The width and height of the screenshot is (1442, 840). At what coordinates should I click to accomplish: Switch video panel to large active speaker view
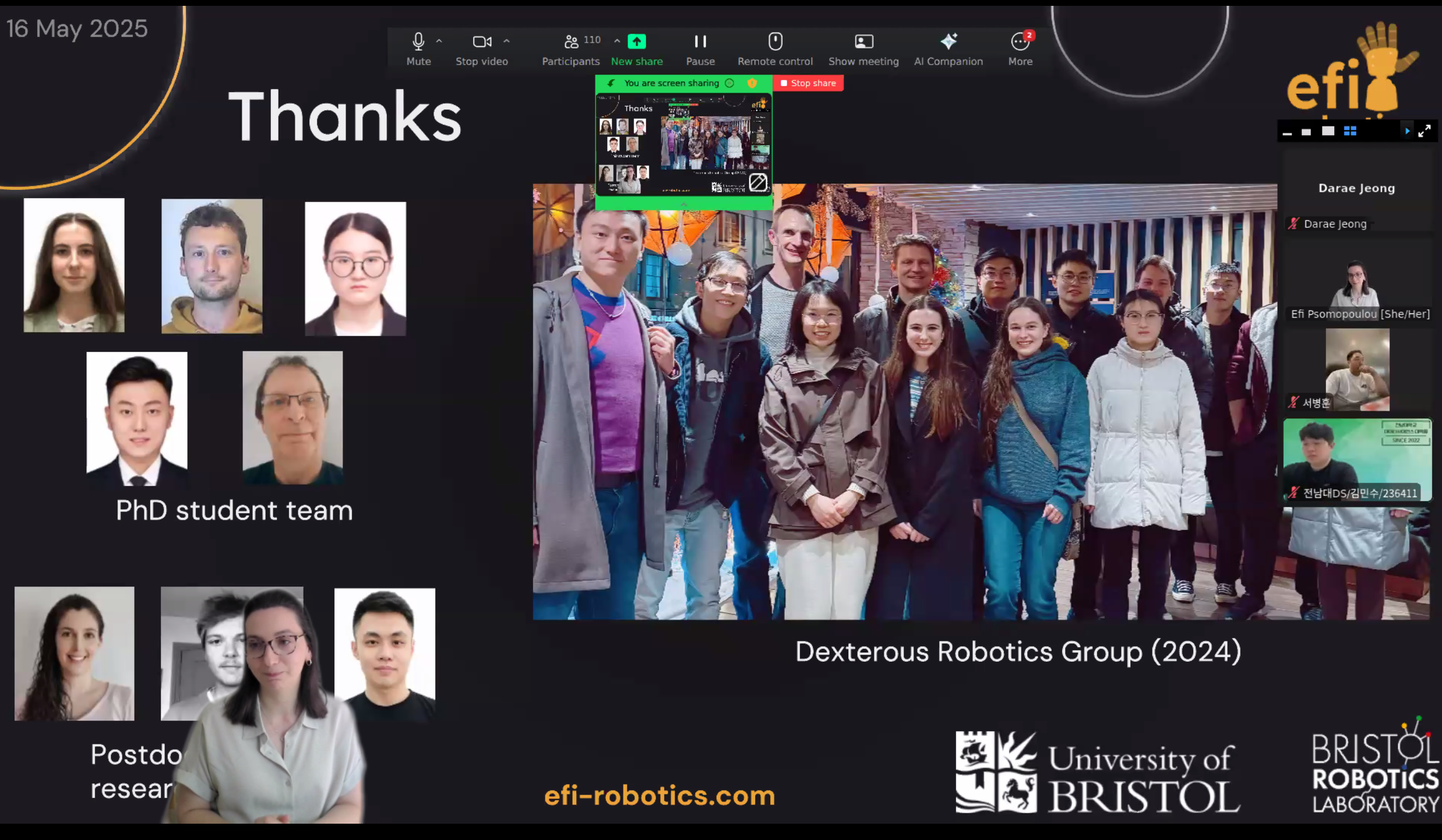1328,131
